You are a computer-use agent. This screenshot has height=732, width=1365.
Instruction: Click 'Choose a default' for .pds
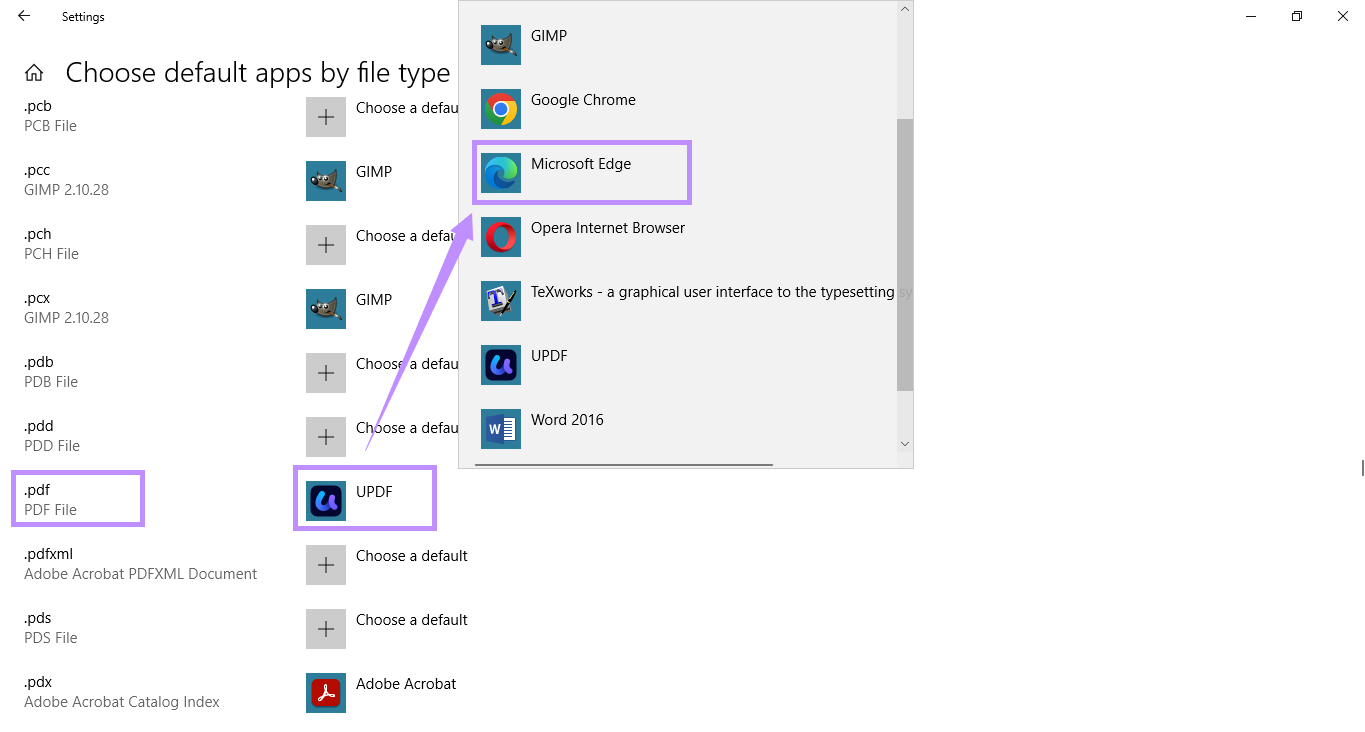click(x=412, y=620)
